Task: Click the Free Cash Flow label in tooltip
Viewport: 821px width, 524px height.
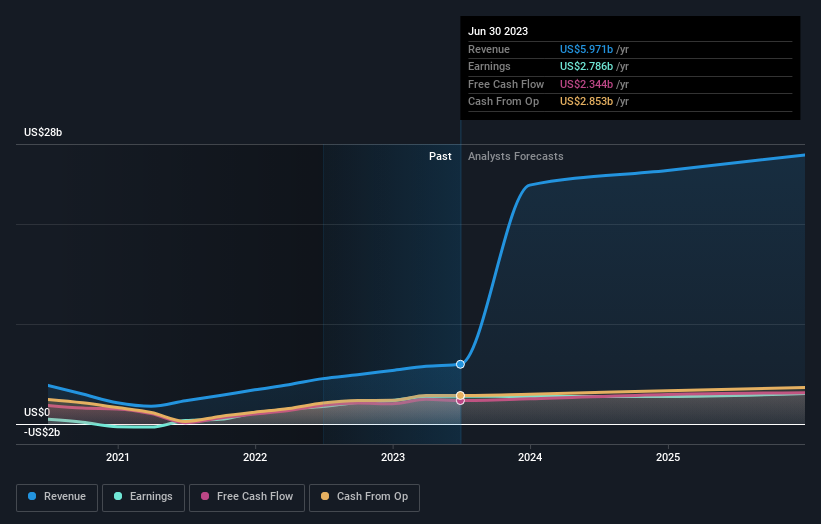Action: [x=506, y=84]
